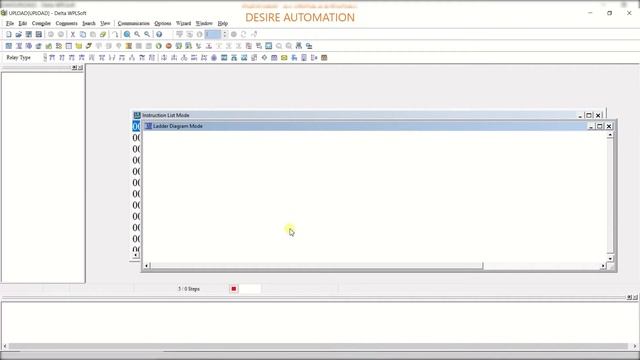Click the blue number field in top toolbar
640x360 pixels.
[x=213, y=34]
